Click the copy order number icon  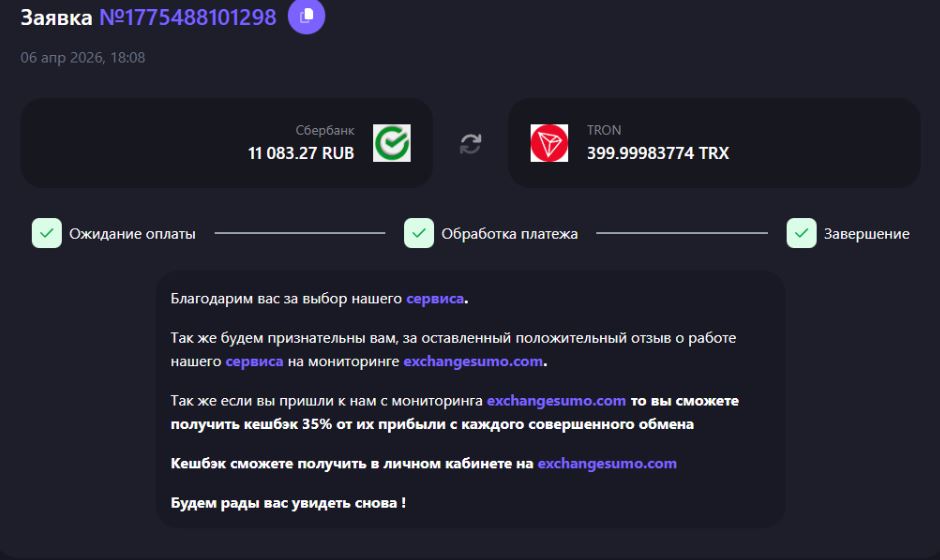pos(306,16)
